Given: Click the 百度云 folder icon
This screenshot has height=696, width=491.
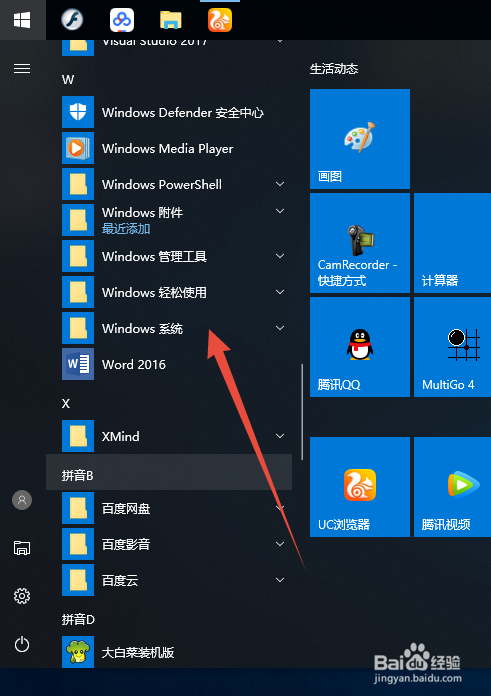Looking at the screenshot, I should (78, 580).
